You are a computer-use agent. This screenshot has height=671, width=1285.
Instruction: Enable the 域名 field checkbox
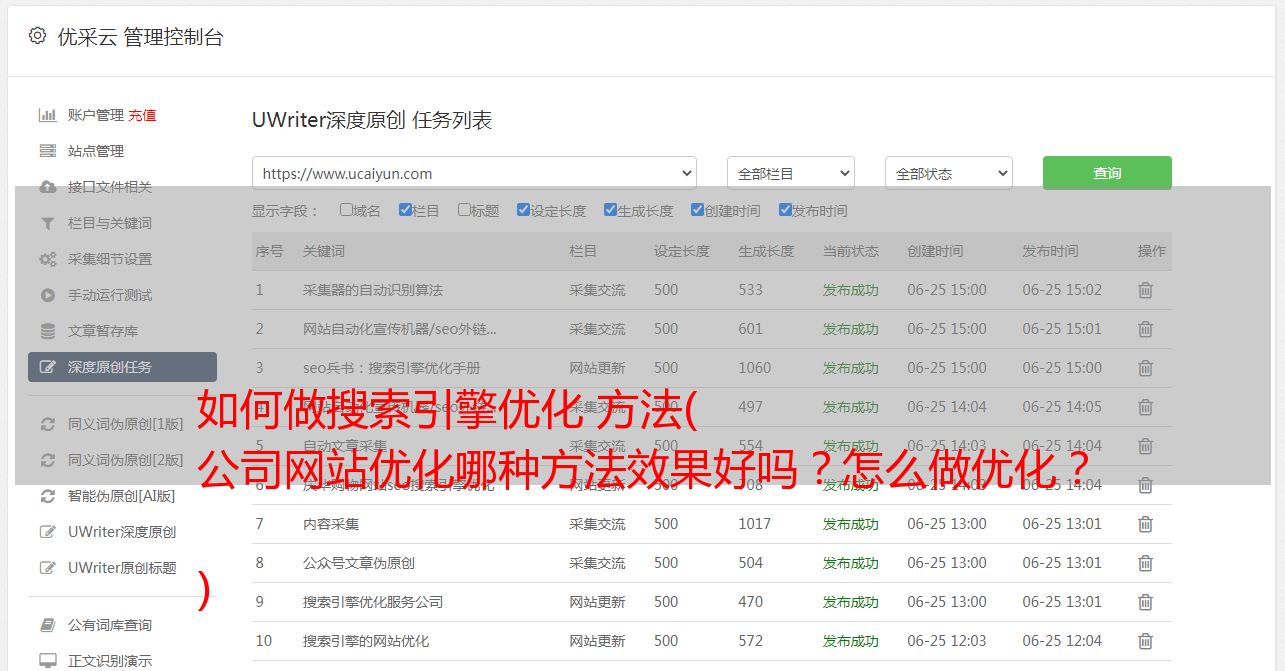[346, 210]
